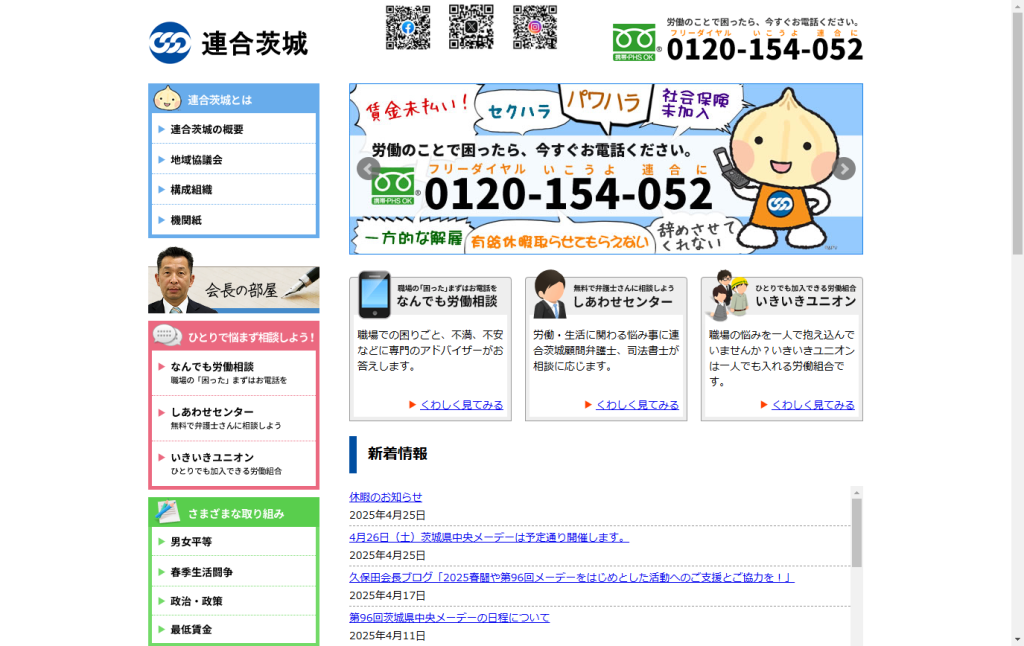Click the smartphone icon for なんでも労働相談

(x=374, y=295)
